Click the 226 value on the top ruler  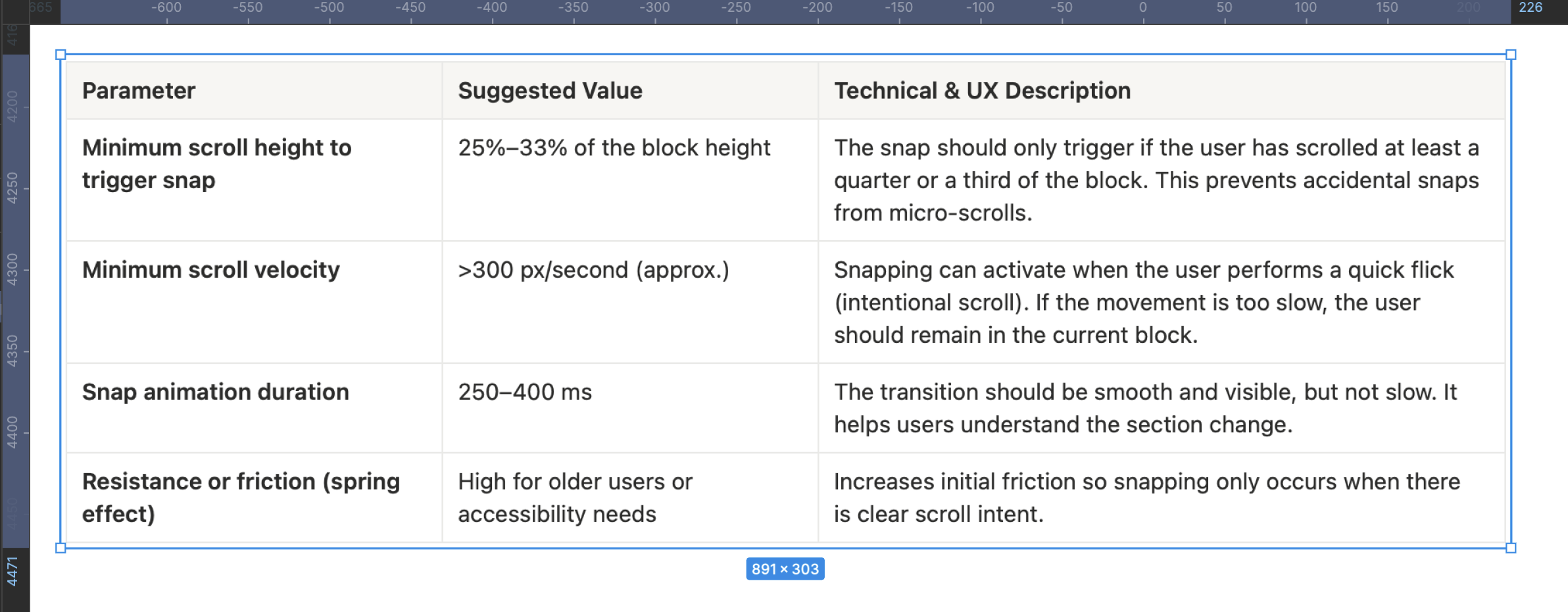pyautogui.click(x=1531, y=8)
